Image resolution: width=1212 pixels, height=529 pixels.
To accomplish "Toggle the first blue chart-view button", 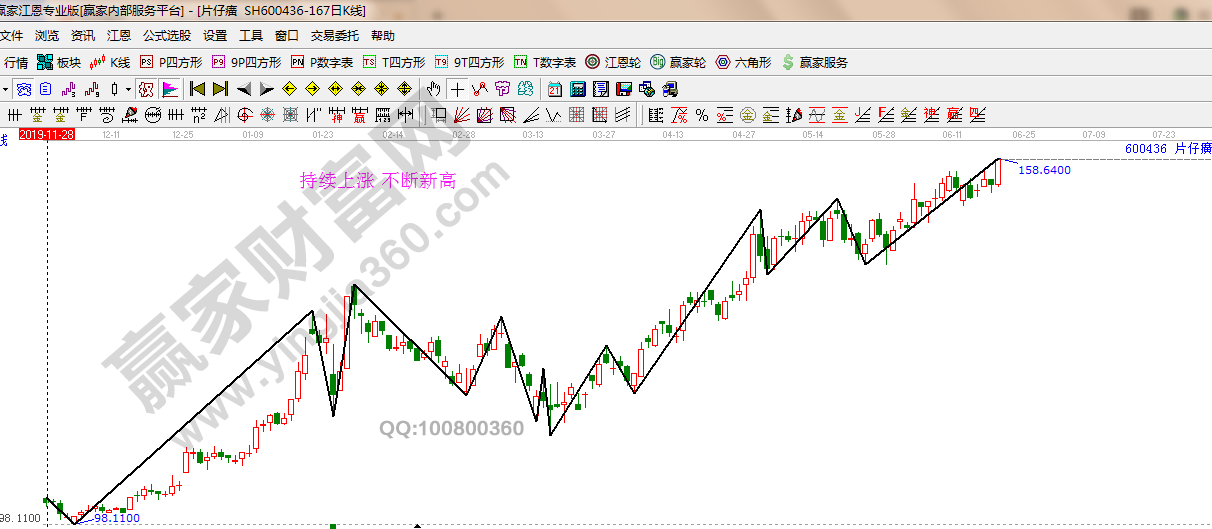I will coord(23,89).
